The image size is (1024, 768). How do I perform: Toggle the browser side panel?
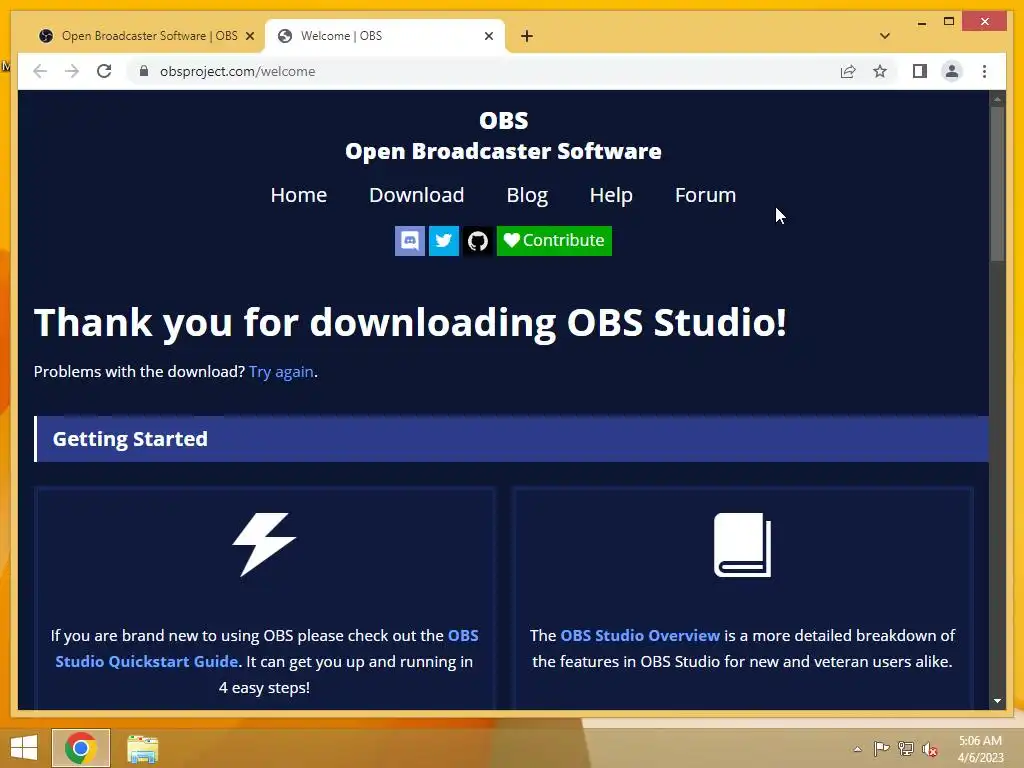[x=920, y=71]
